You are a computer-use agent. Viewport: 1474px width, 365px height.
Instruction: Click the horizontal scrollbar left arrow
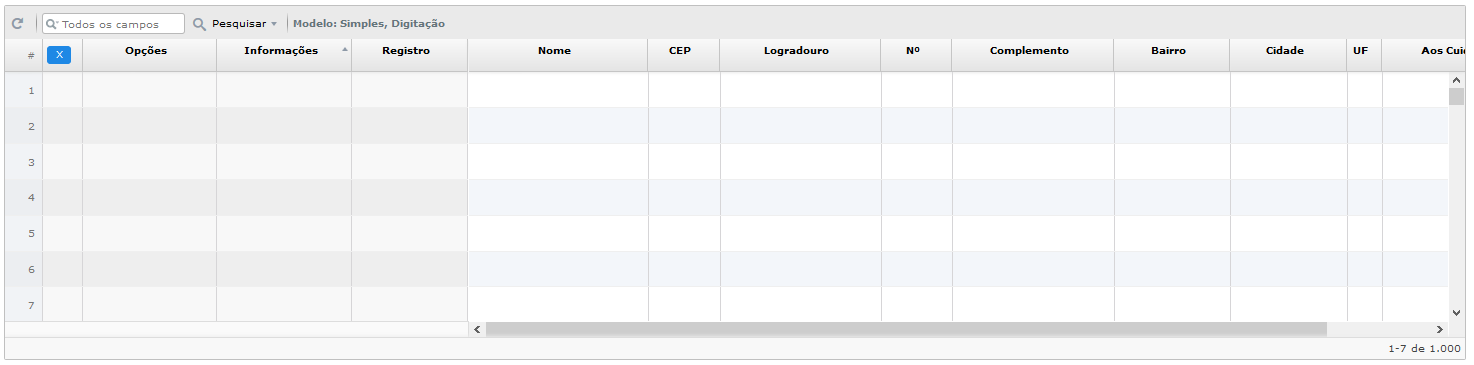tap(477, 329)
